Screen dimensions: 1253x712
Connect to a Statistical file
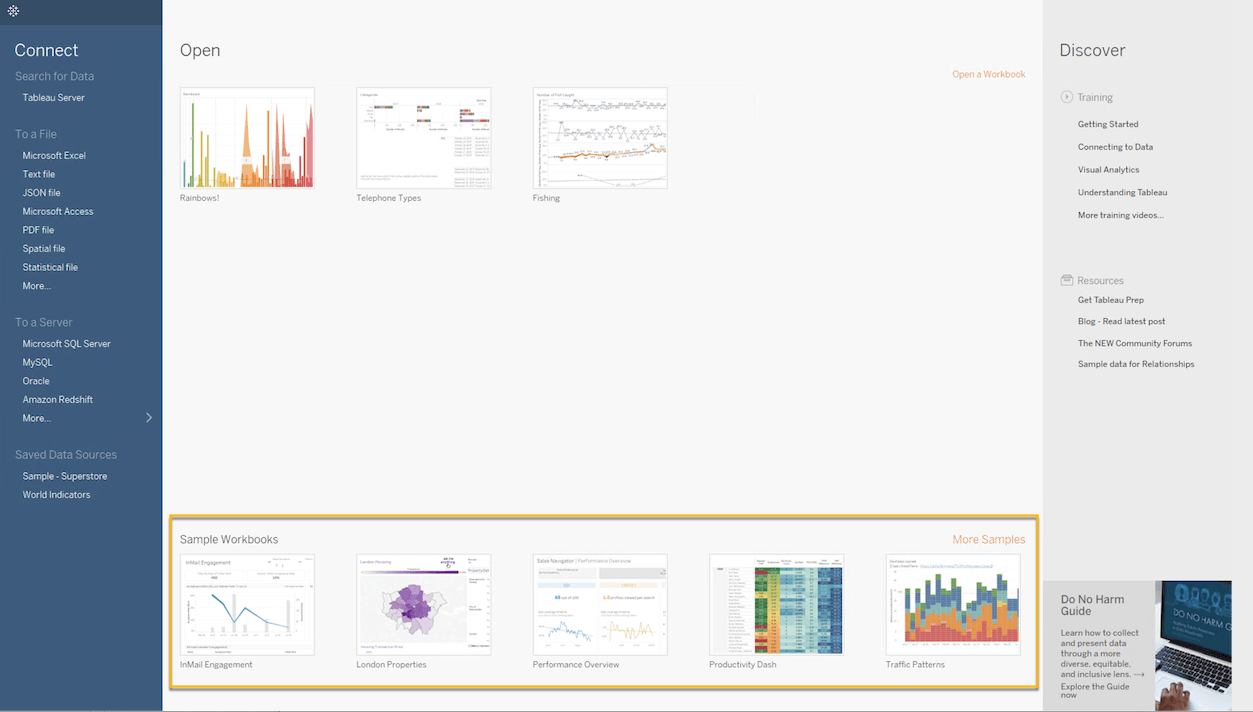50,268
